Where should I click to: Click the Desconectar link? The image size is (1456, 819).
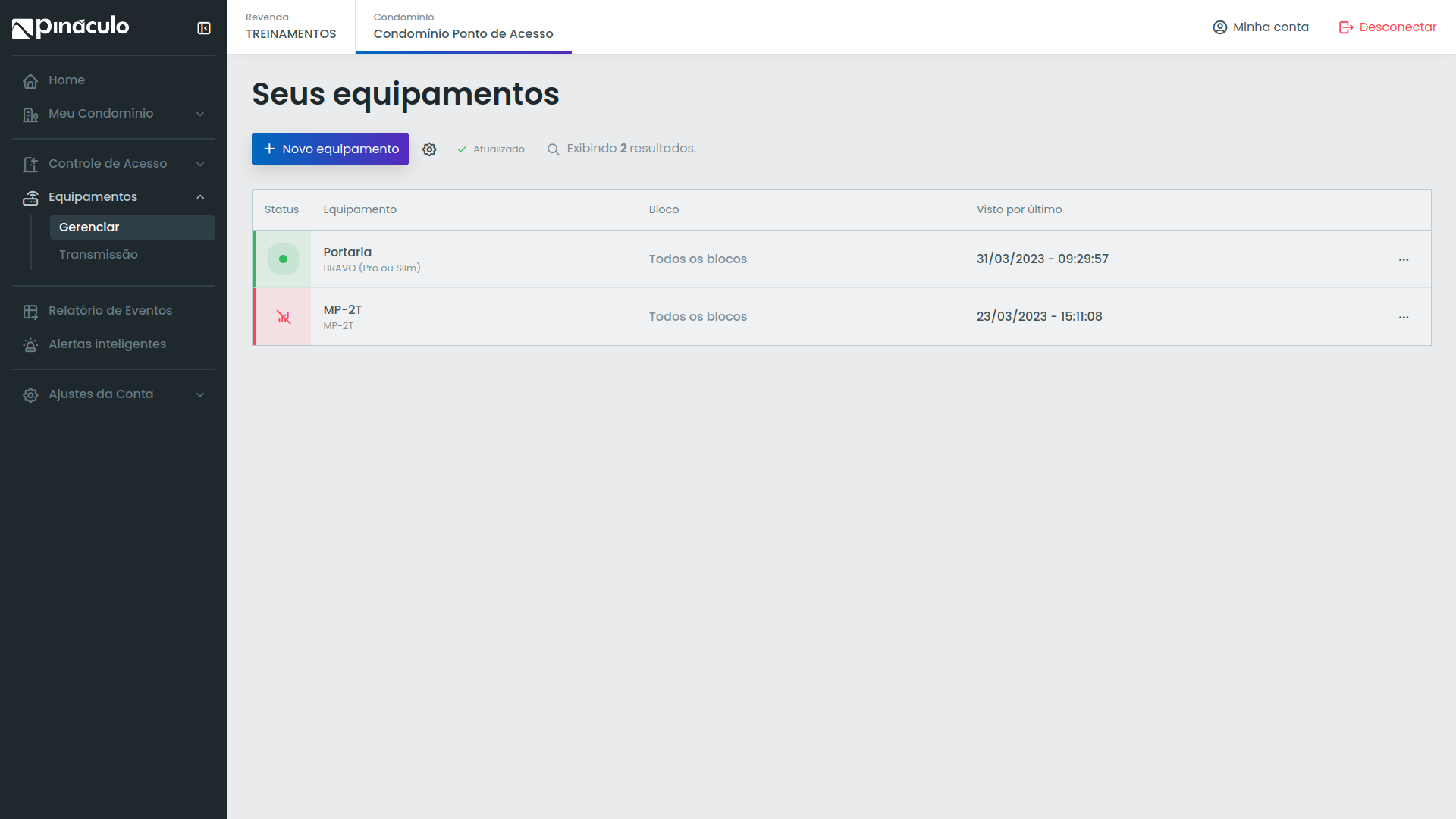[1396, 27]
